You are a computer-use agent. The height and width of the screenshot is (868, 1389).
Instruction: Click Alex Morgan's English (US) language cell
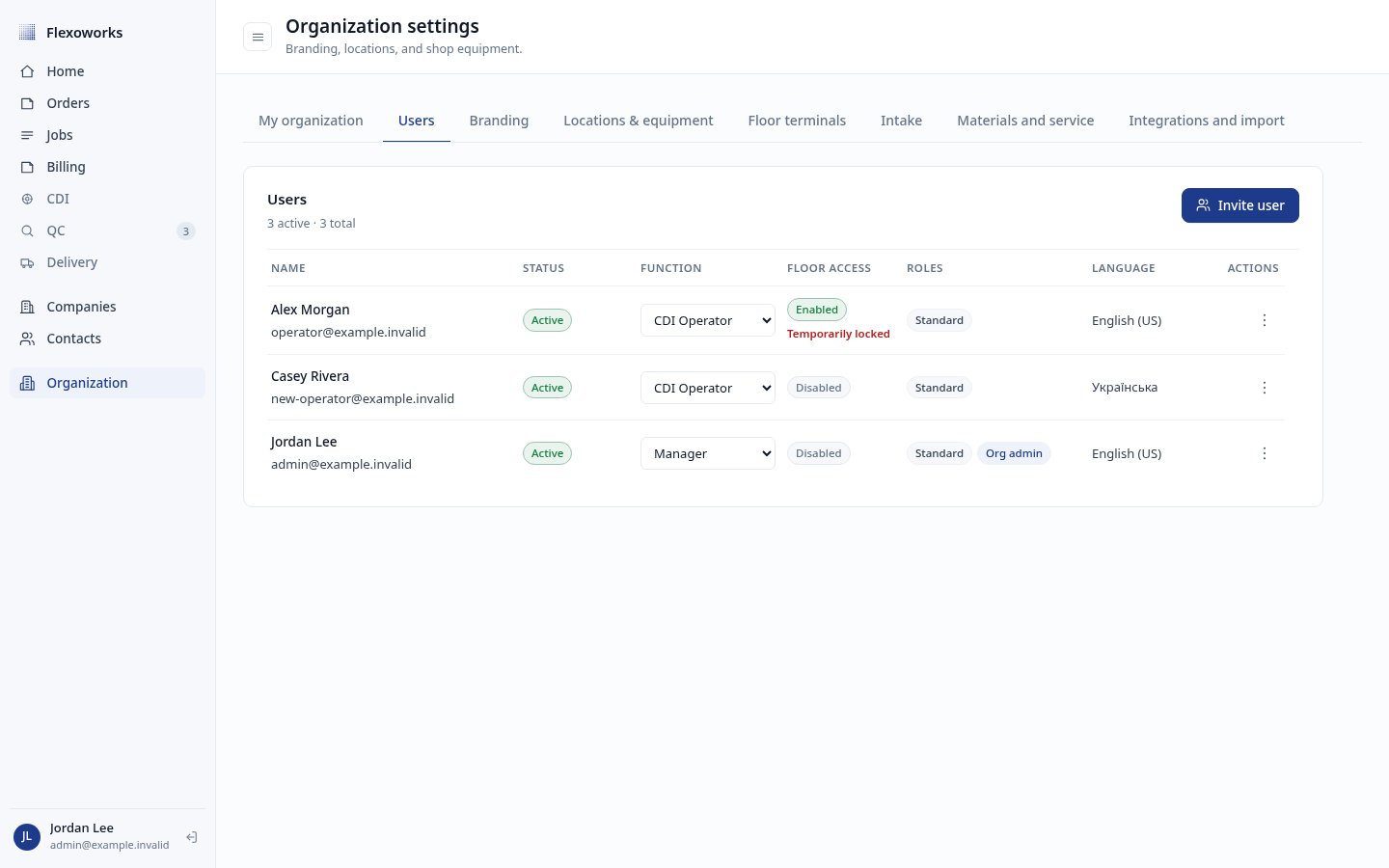pyautogui.click(x=1127, y=320)
